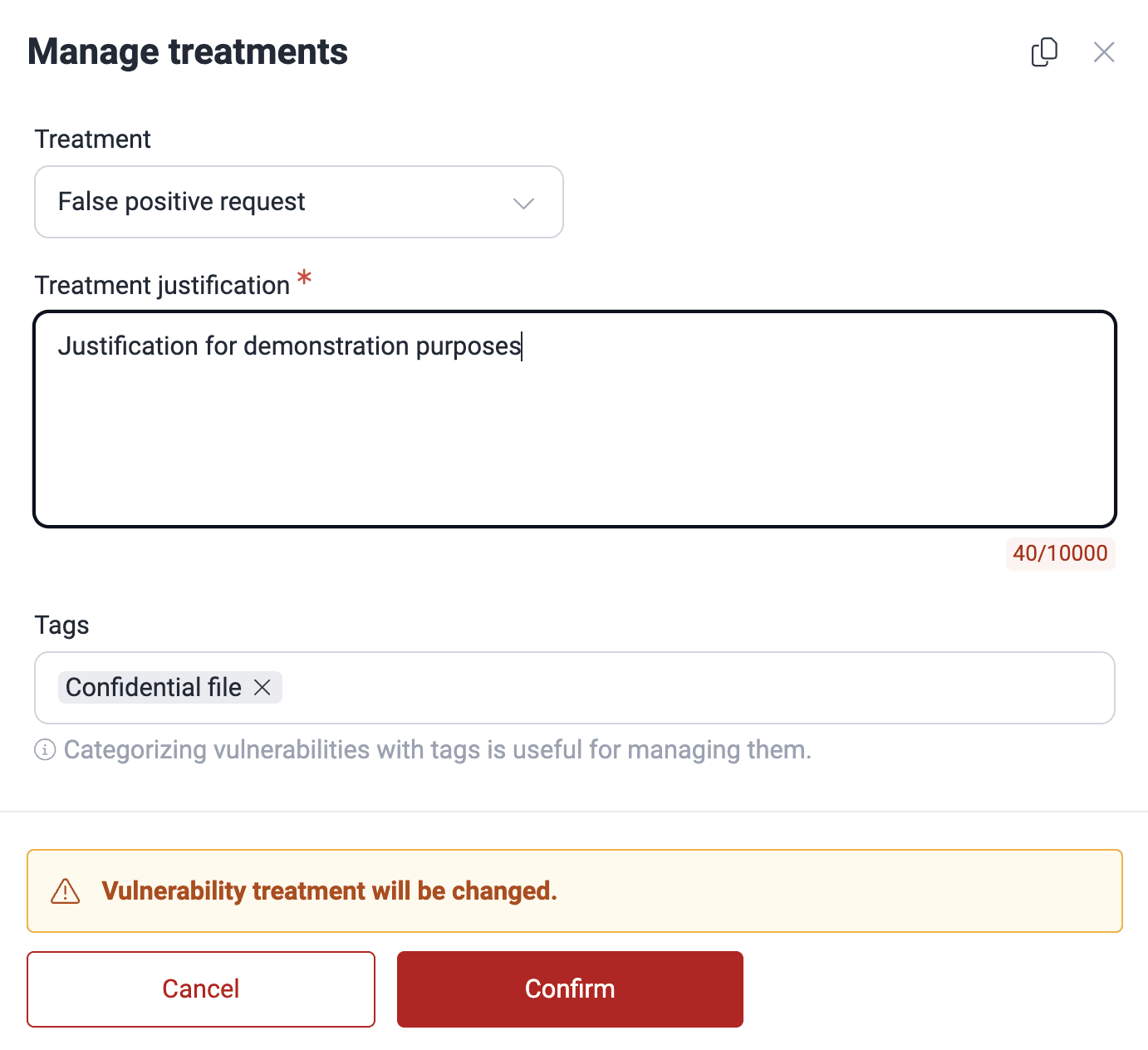Open the Treatment dropdown

point(299,202)
